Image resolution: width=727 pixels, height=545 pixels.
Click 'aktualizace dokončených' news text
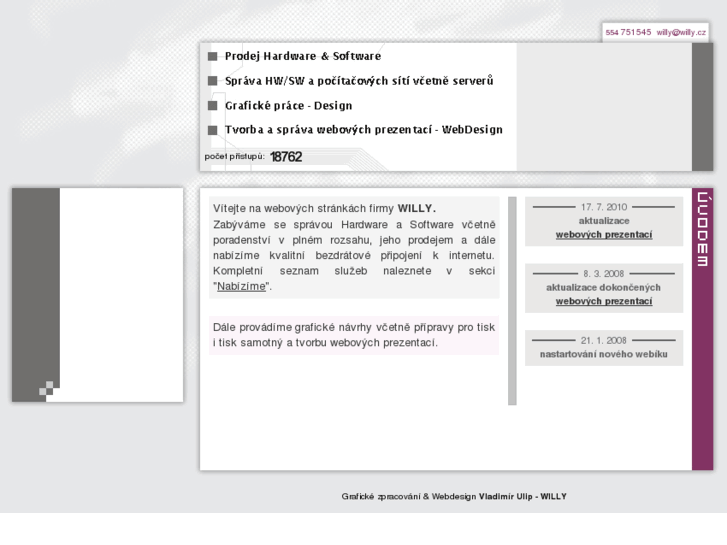604,288
